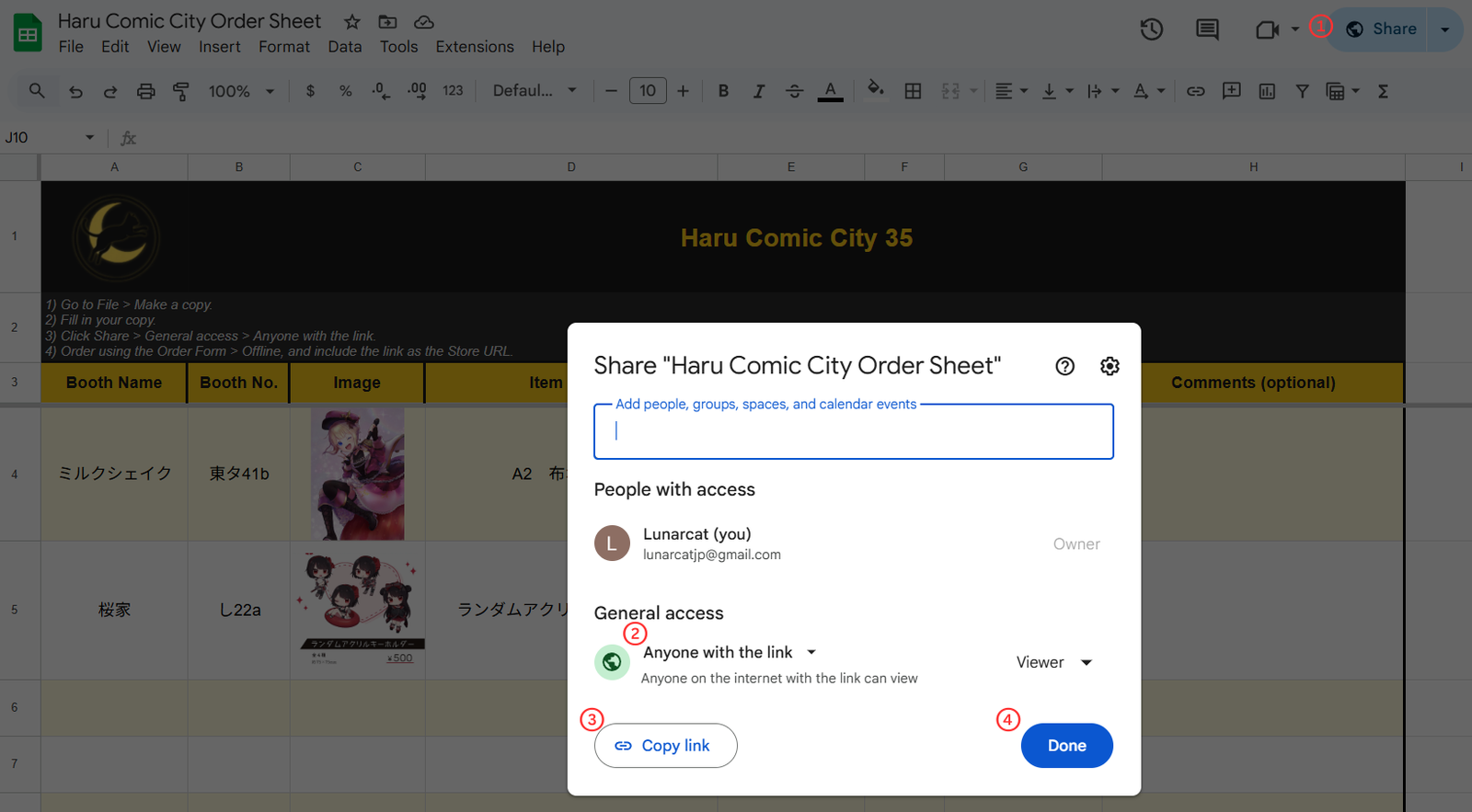Image resolution: width=1472 pixels, height=812 pixels.
Task: Create a filter
Action: [1302, 91]
